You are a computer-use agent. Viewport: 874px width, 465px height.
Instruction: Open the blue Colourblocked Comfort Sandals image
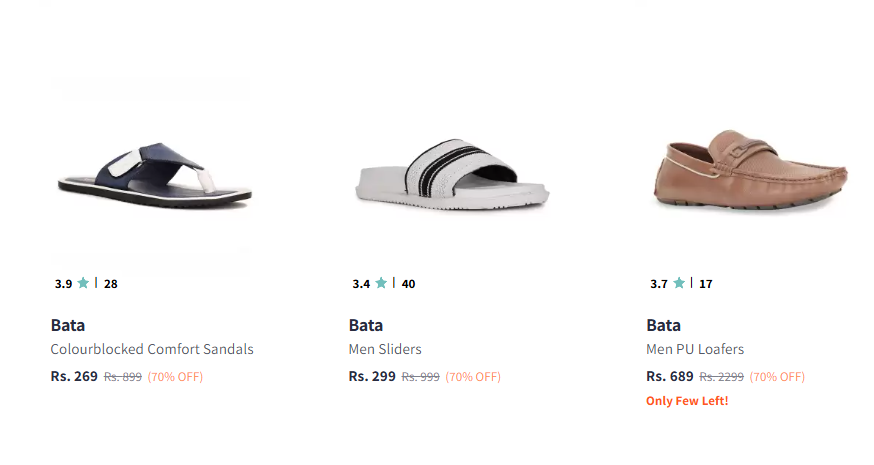click(x=150, y=176)
